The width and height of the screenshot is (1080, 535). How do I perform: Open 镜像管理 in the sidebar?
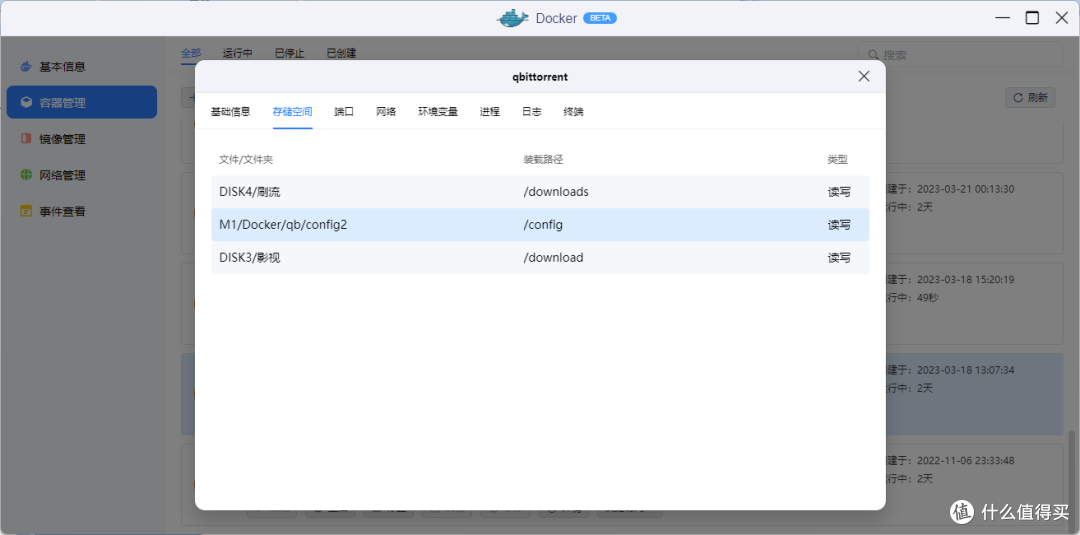coord(82,139)
